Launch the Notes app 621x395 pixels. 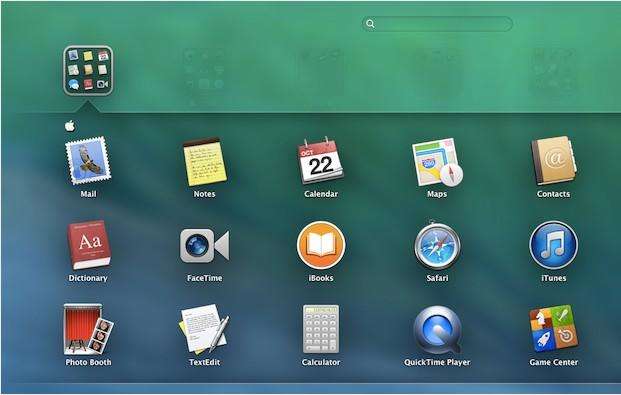204,162
